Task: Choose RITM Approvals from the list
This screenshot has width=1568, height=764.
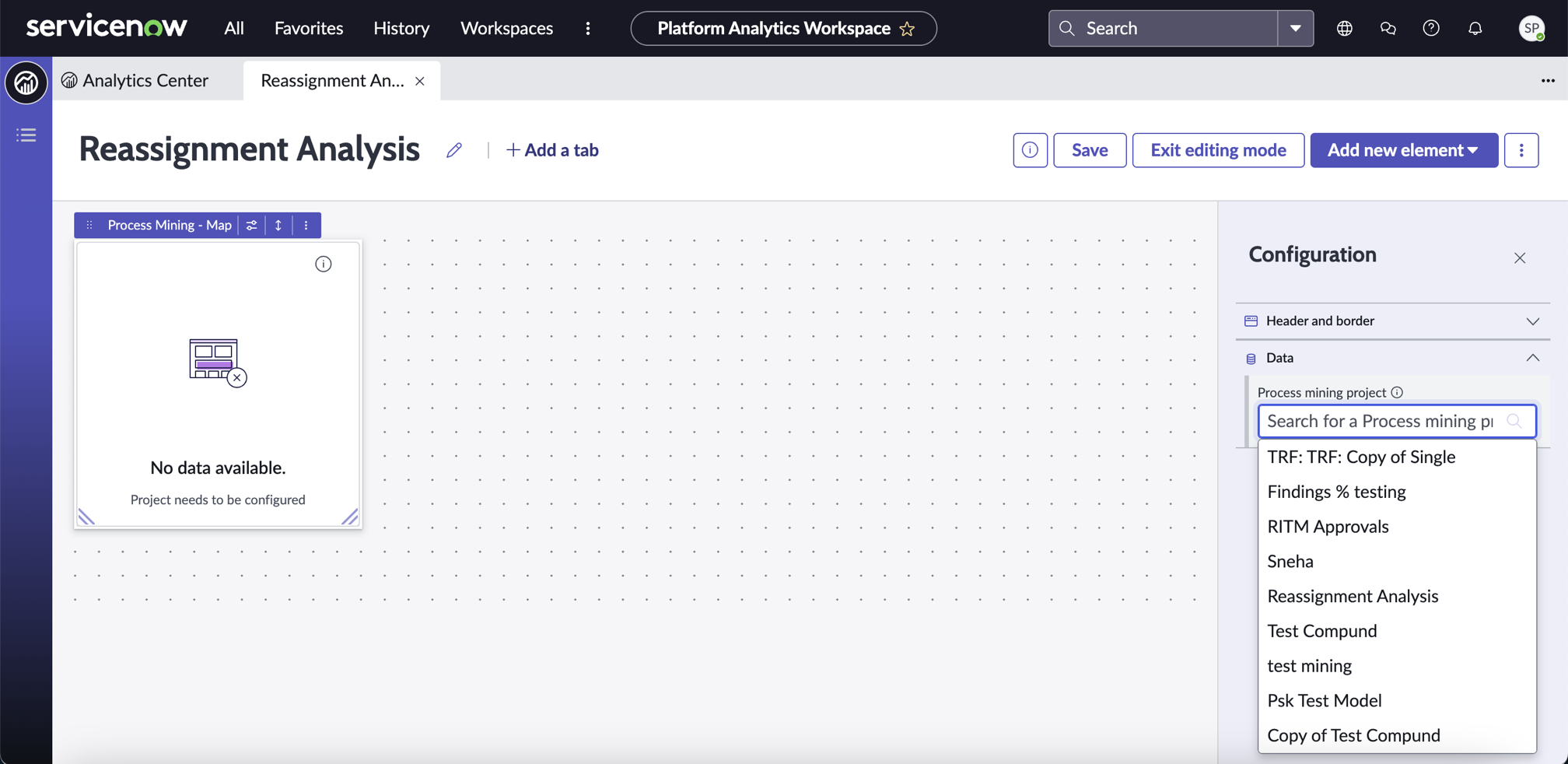Action: [1397, 527]
